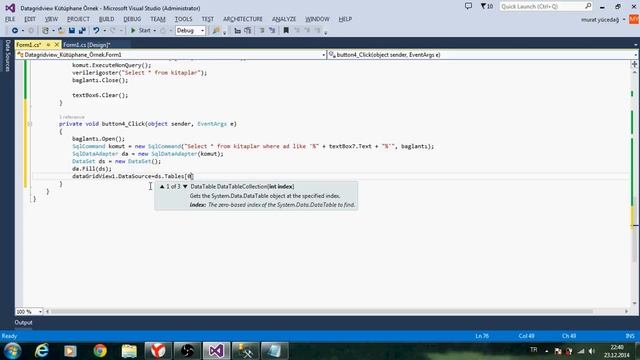Open the BUILD menu
The height and width of the screenshot is (360, 640).
[107, 19]
